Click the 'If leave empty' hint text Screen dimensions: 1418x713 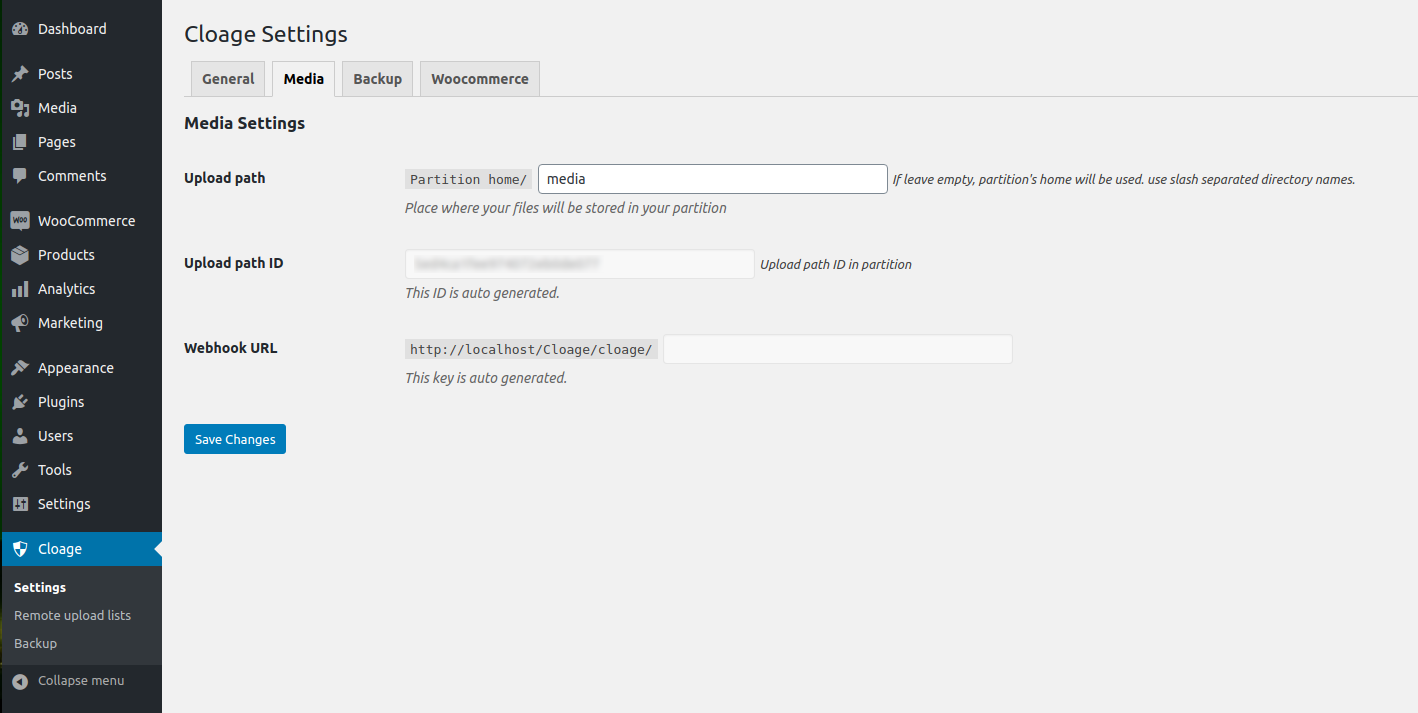pos(1124,180)
